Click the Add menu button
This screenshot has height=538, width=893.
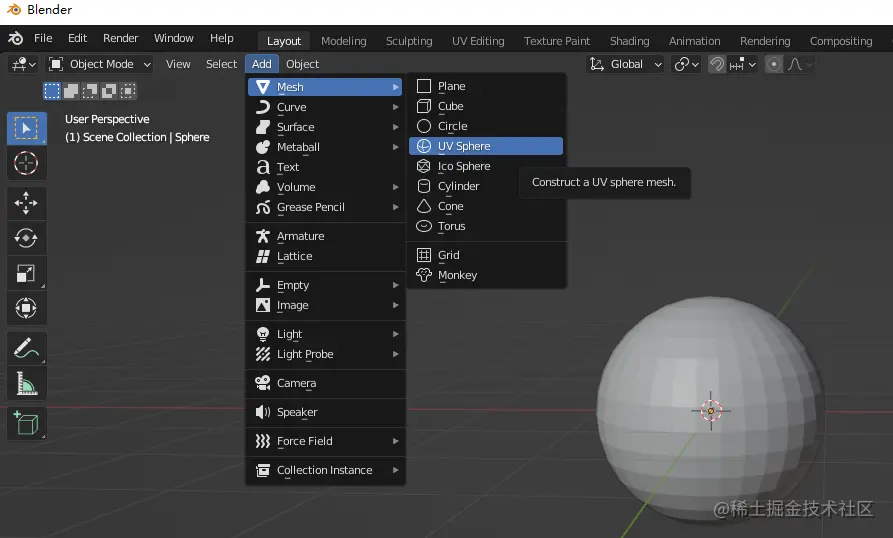262,64
